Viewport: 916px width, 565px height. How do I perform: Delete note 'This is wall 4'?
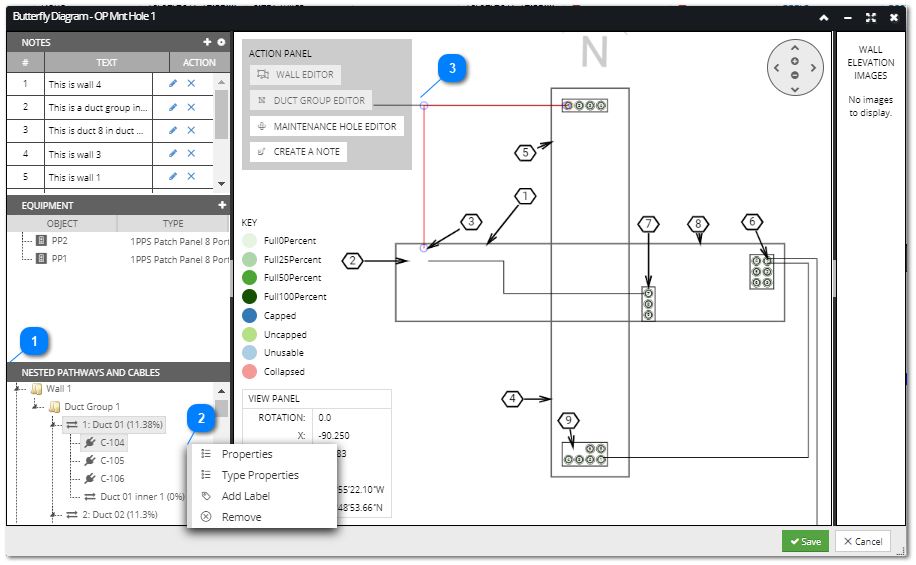[x=191, y=84]
